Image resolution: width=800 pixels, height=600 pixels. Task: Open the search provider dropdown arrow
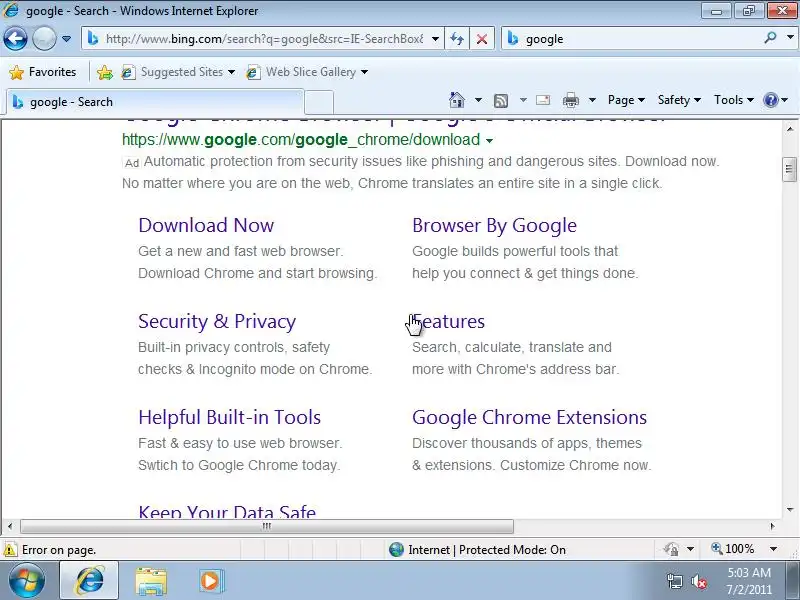(790, 38)
